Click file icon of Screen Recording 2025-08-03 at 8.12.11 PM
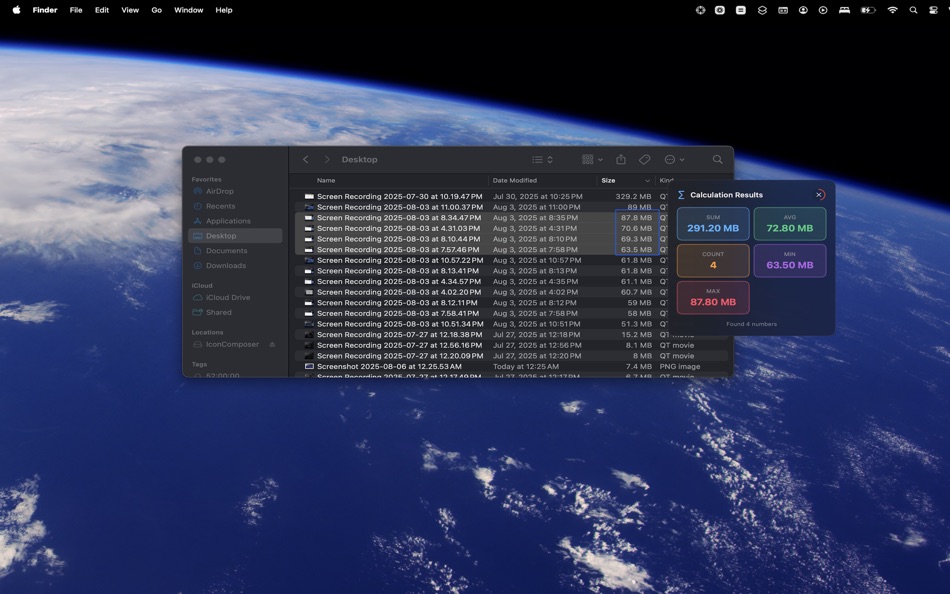 (x=309, y=302)
